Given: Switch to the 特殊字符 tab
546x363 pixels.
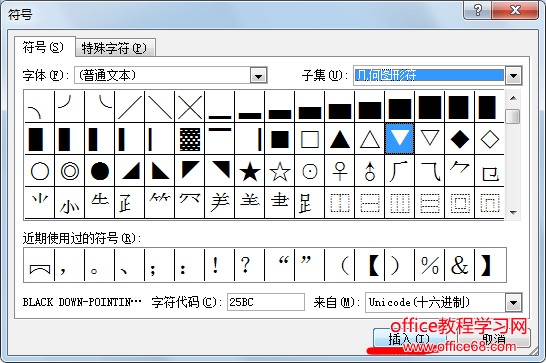Looking at the screenshot, I should [x=115, y=48].
